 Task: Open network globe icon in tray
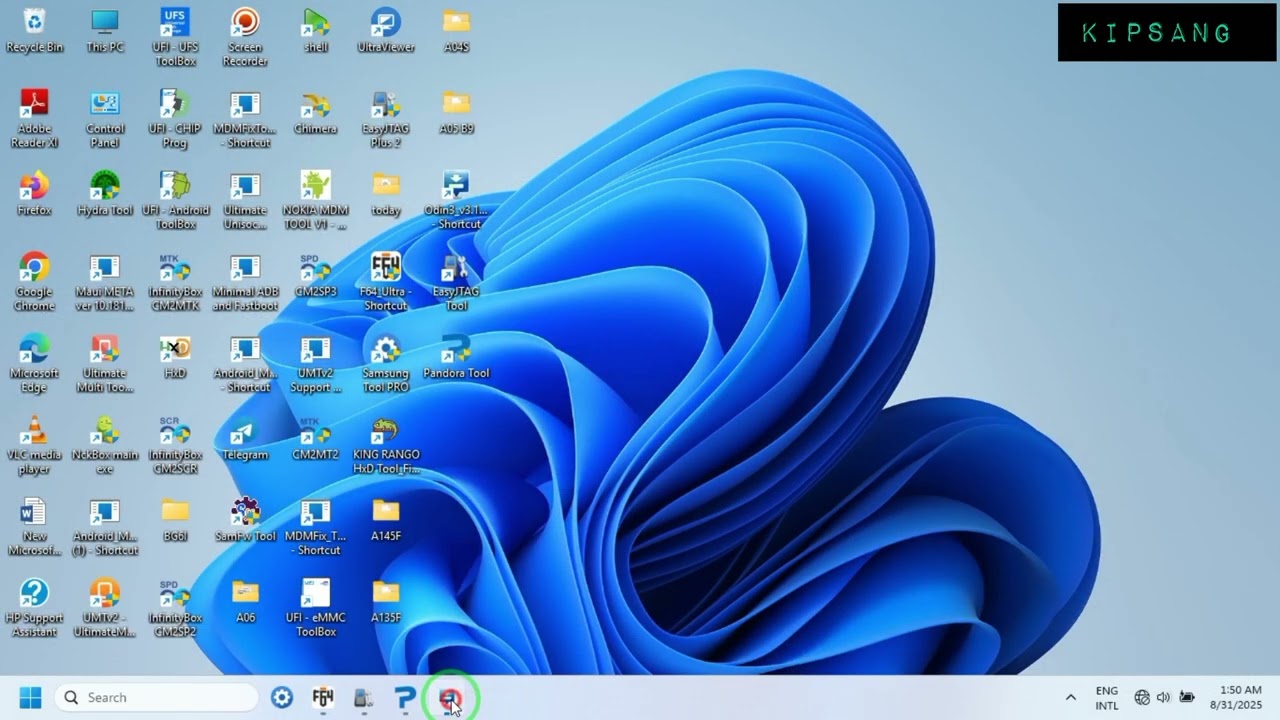1142,698
